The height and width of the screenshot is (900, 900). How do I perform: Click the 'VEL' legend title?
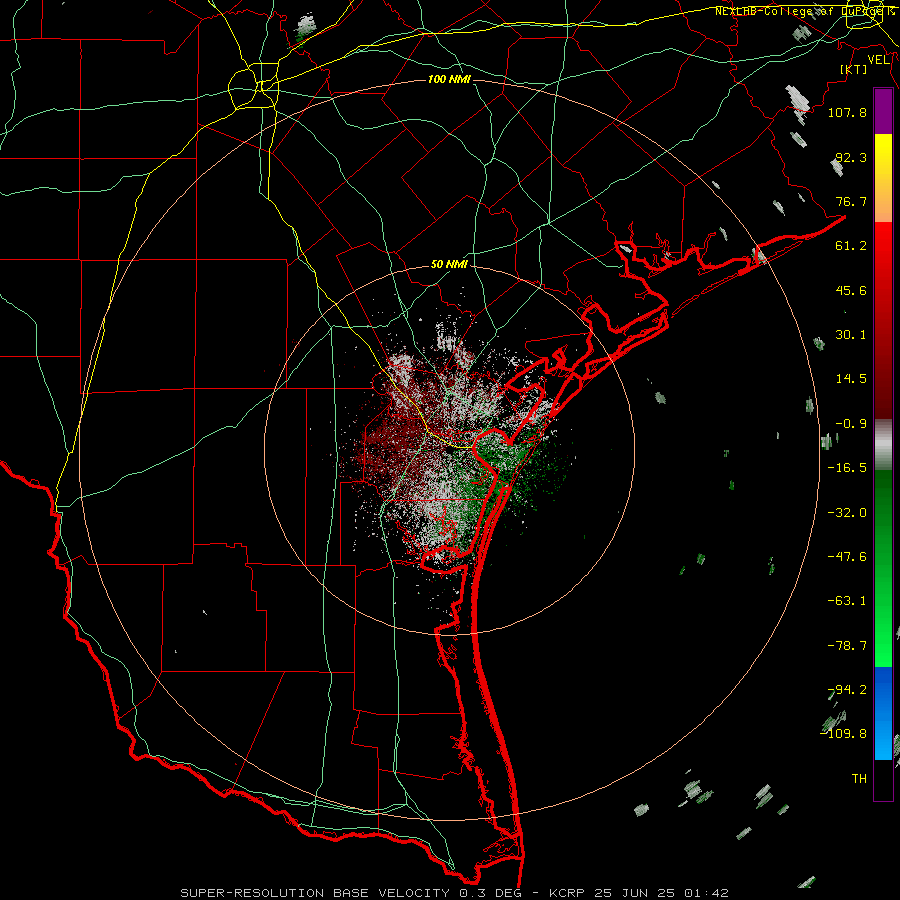(878, 60)
